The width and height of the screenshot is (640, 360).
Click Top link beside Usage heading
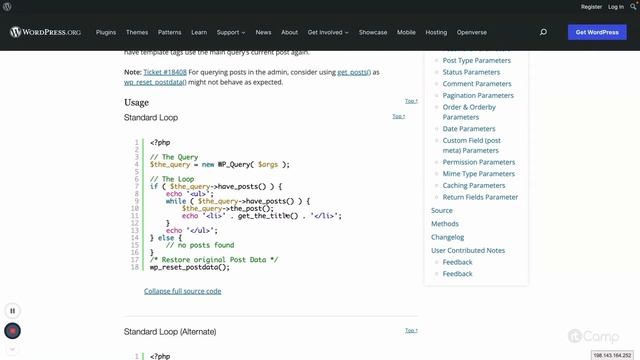411,101
